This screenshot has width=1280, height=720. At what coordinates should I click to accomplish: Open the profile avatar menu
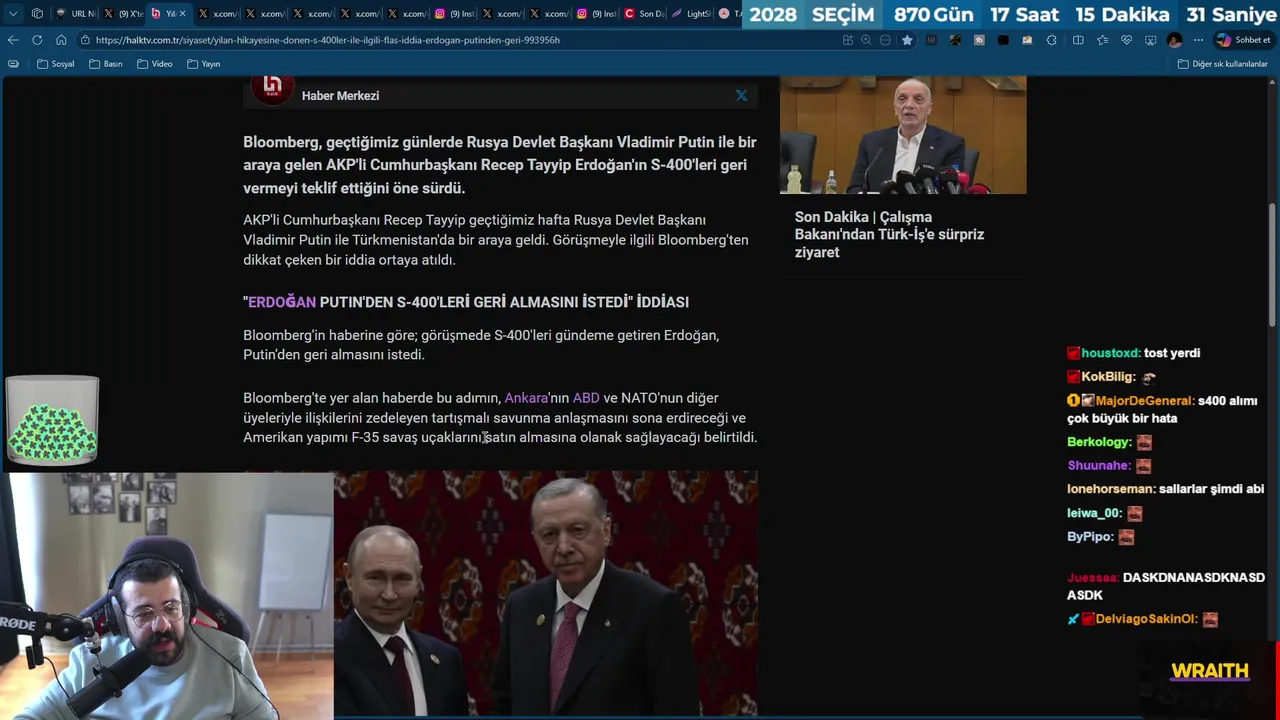(1175, 40)
